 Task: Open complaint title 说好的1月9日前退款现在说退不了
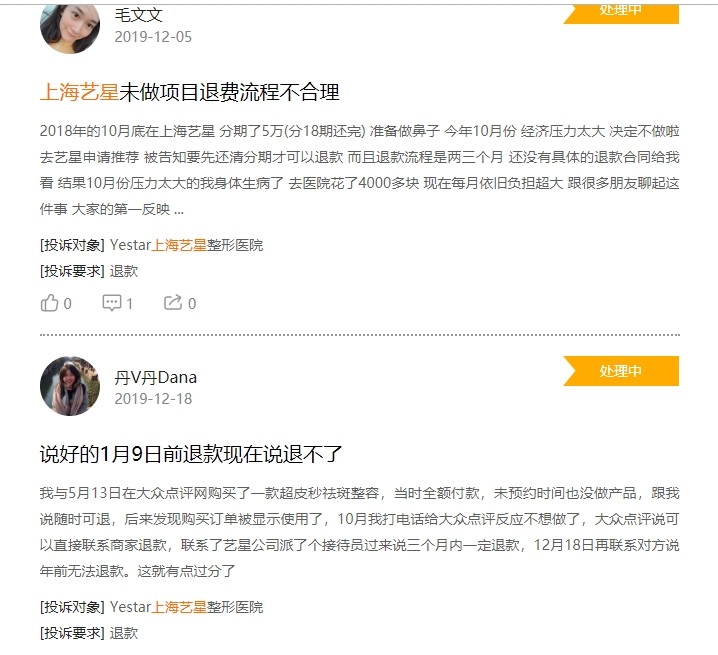point(191,454)
